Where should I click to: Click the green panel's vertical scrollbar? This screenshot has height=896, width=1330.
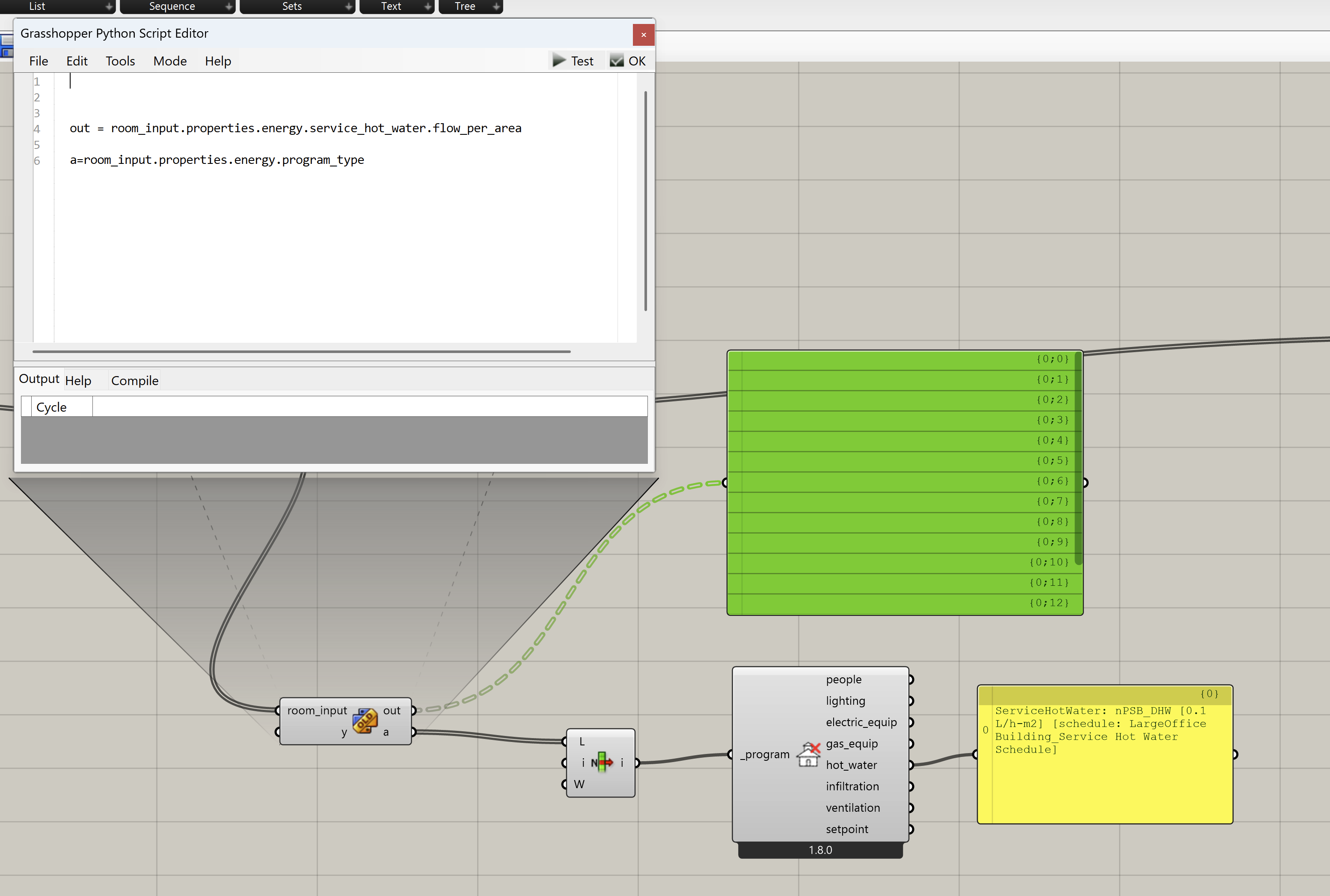click(x=1078, y=458)
